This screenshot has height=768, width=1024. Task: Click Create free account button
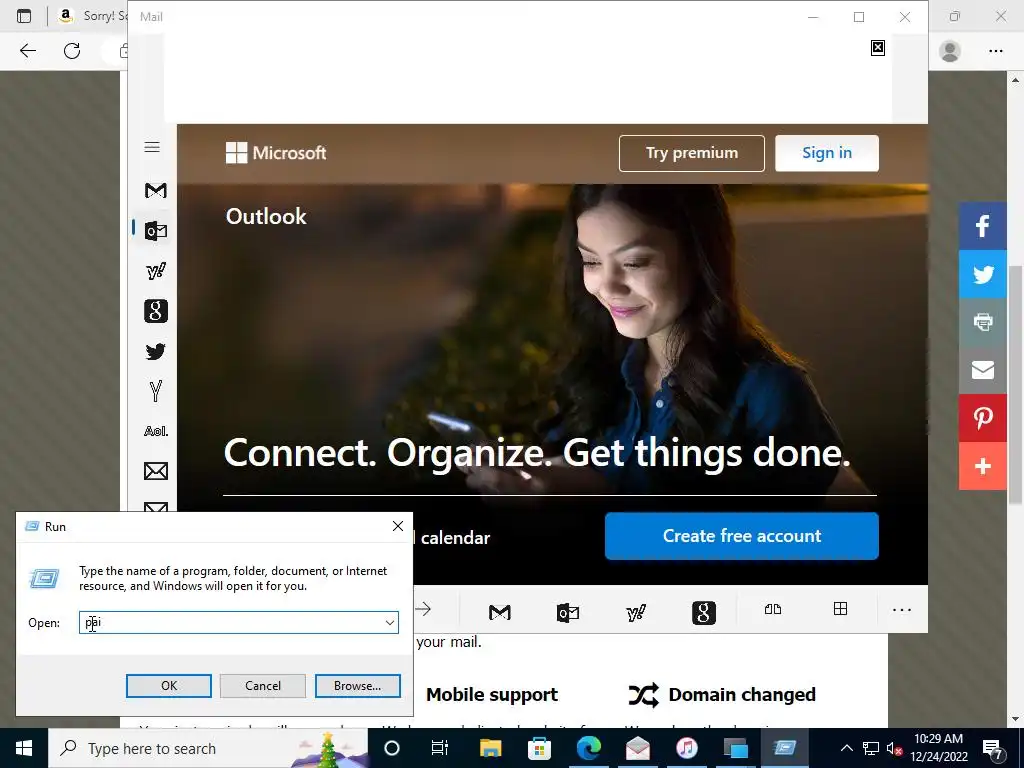click(742, 536)
